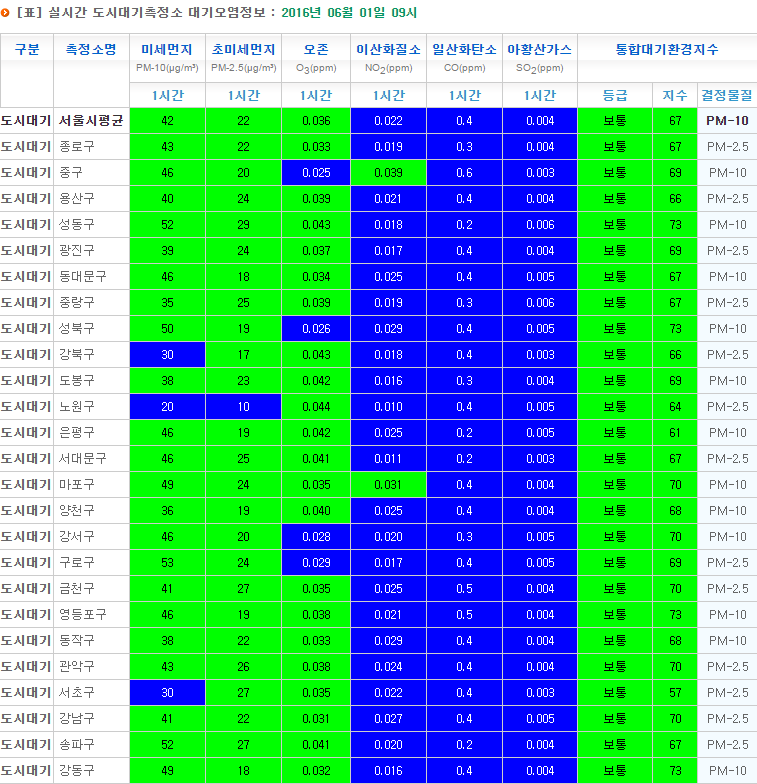Click the orange bullet icon beside the table title
This screenshot has height=784, width=757.
6,13
